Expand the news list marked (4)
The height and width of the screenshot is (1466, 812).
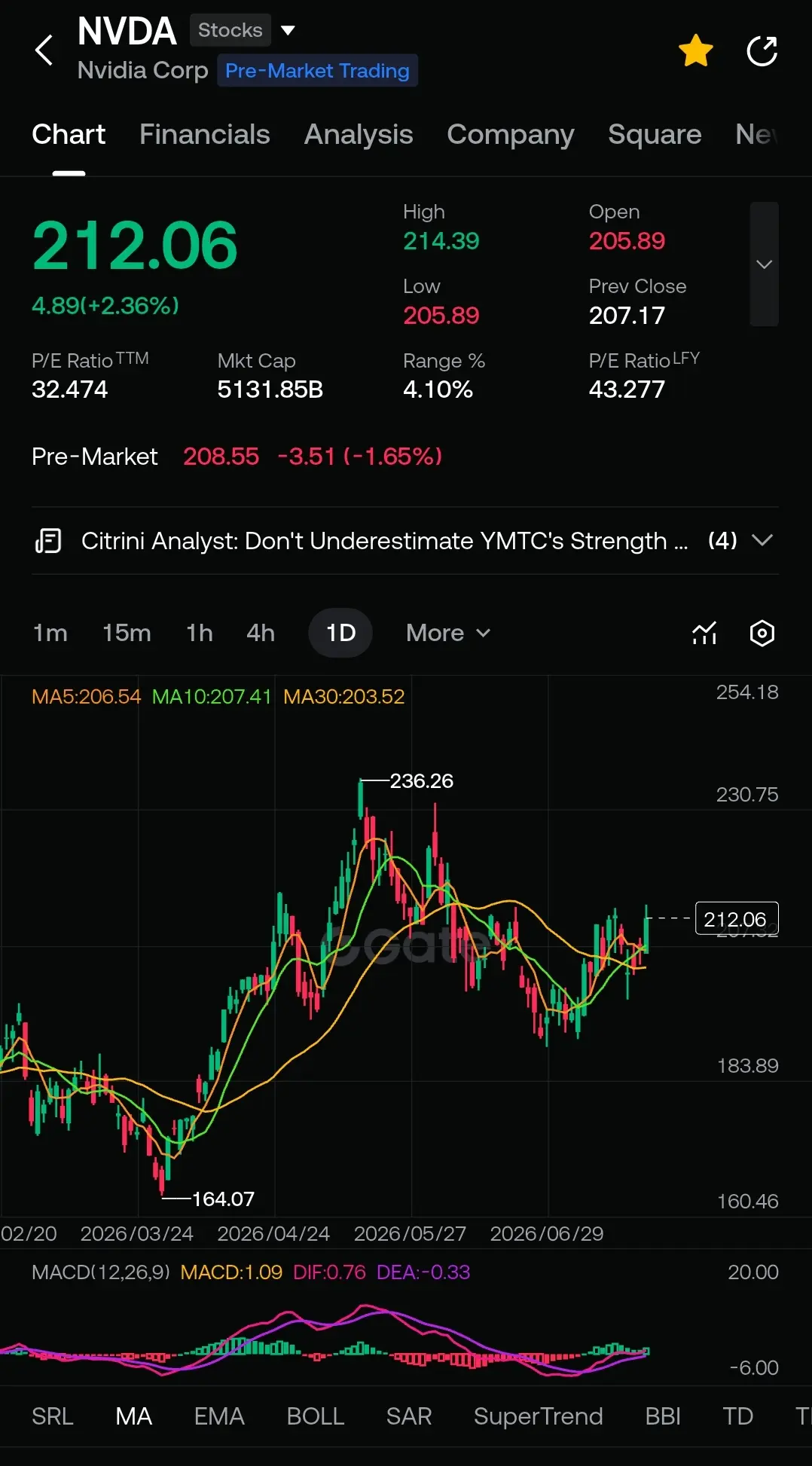tap(762, 540)
